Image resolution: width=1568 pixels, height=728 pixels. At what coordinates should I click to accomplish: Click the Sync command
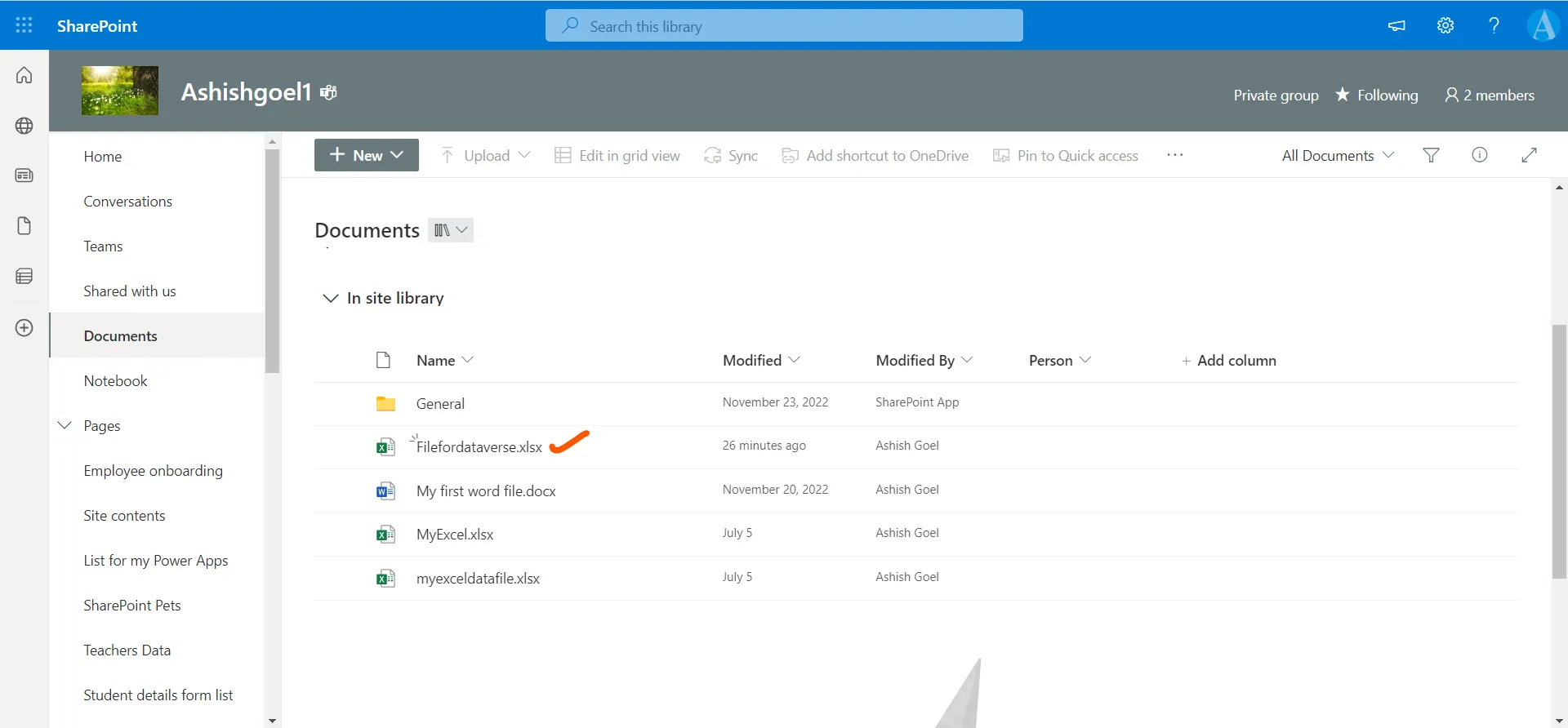tap(731, 155)
